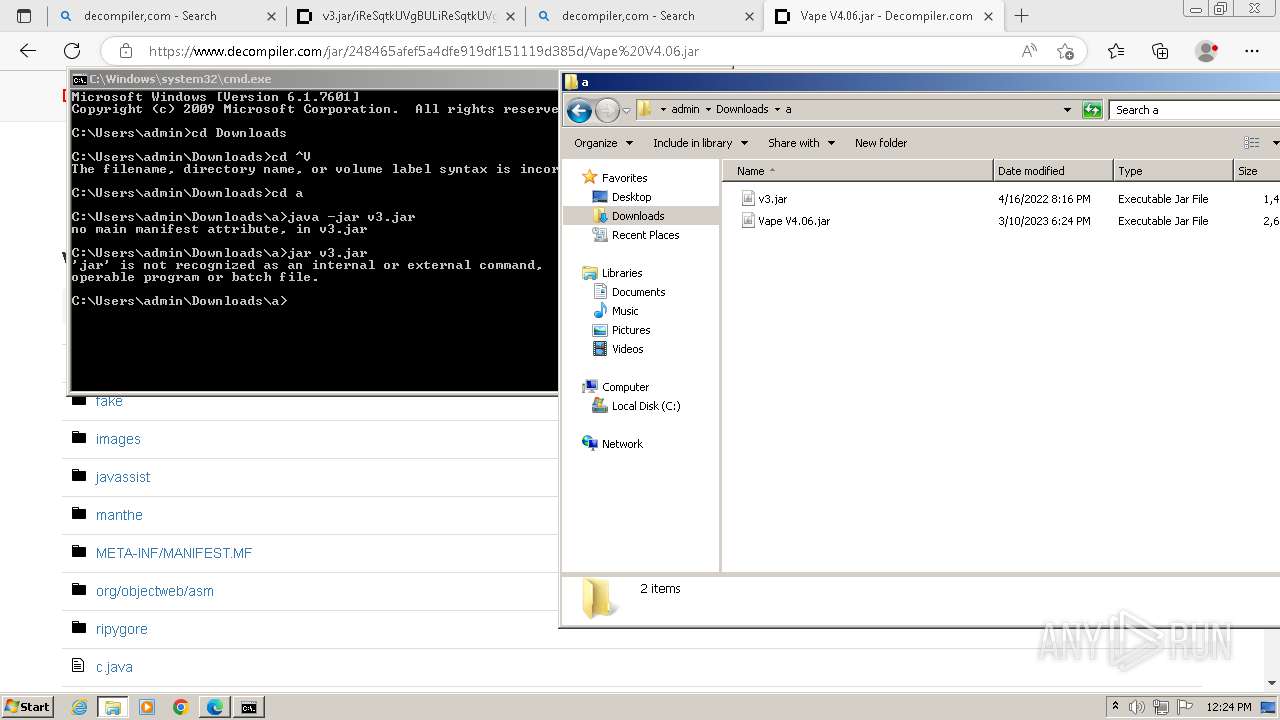
Task: Select Downloads in navigation pane
Action: 638,216
